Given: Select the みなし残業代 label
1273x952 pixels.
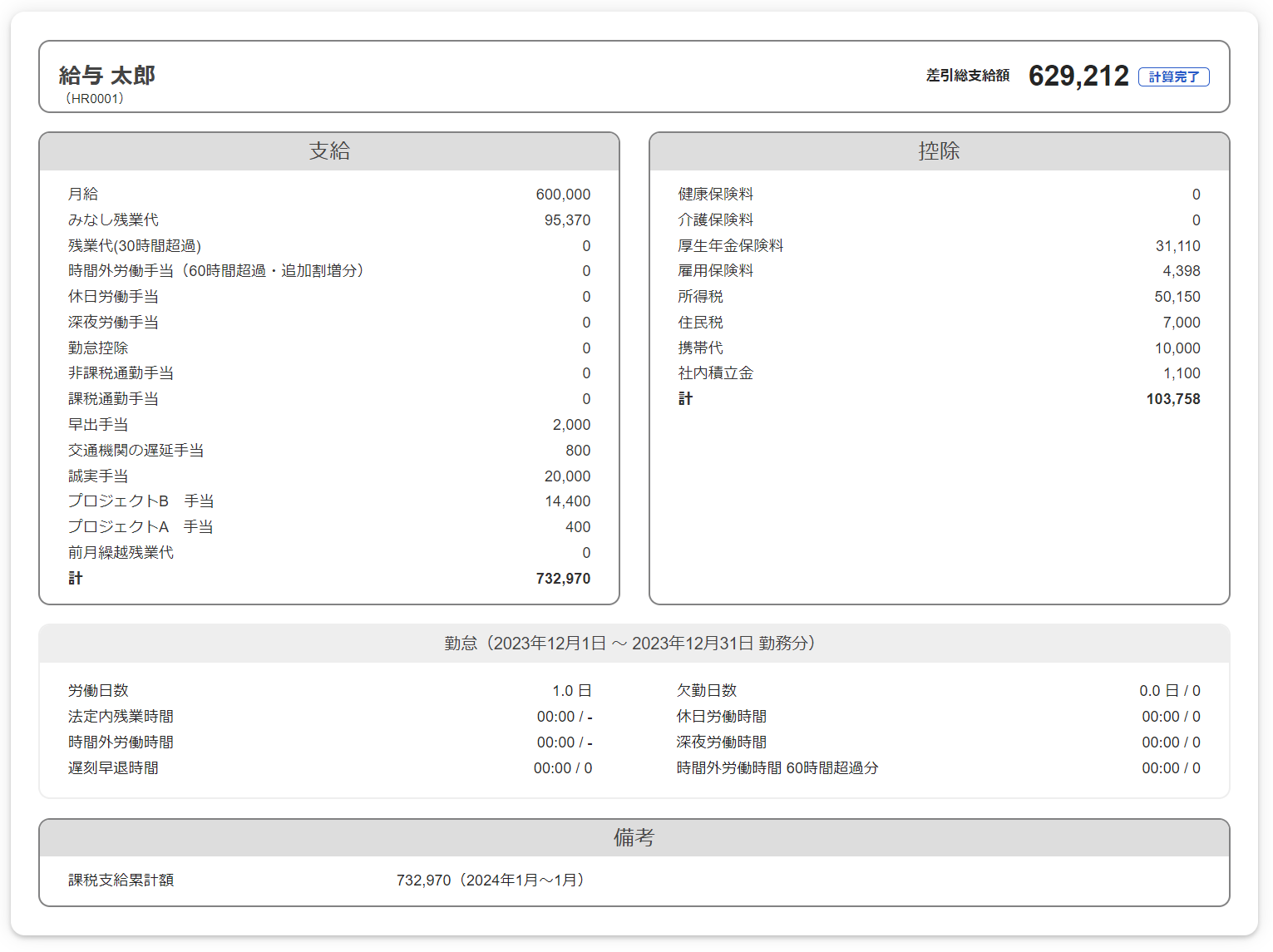Looking at the screenshot, I should click(x=113, y=220).
